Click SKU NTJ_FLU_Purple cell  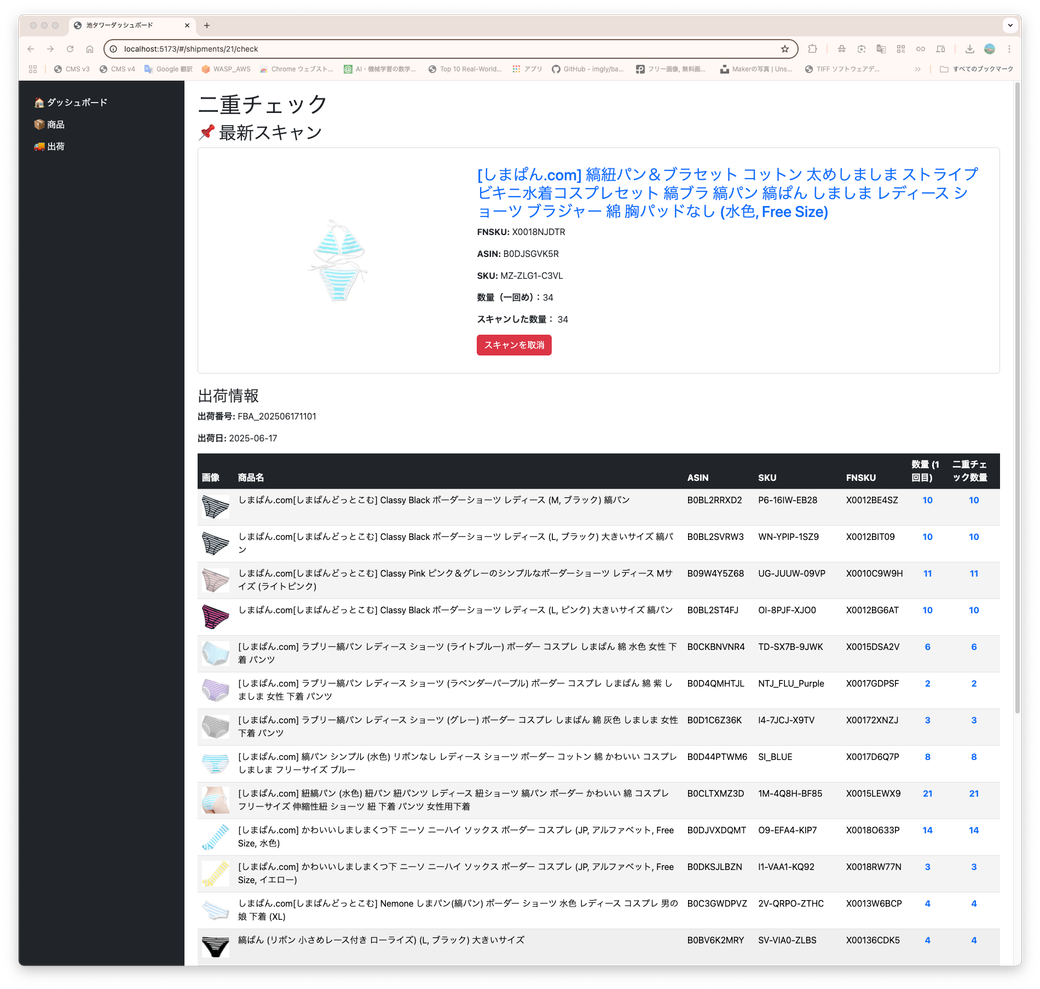(791, 683)
